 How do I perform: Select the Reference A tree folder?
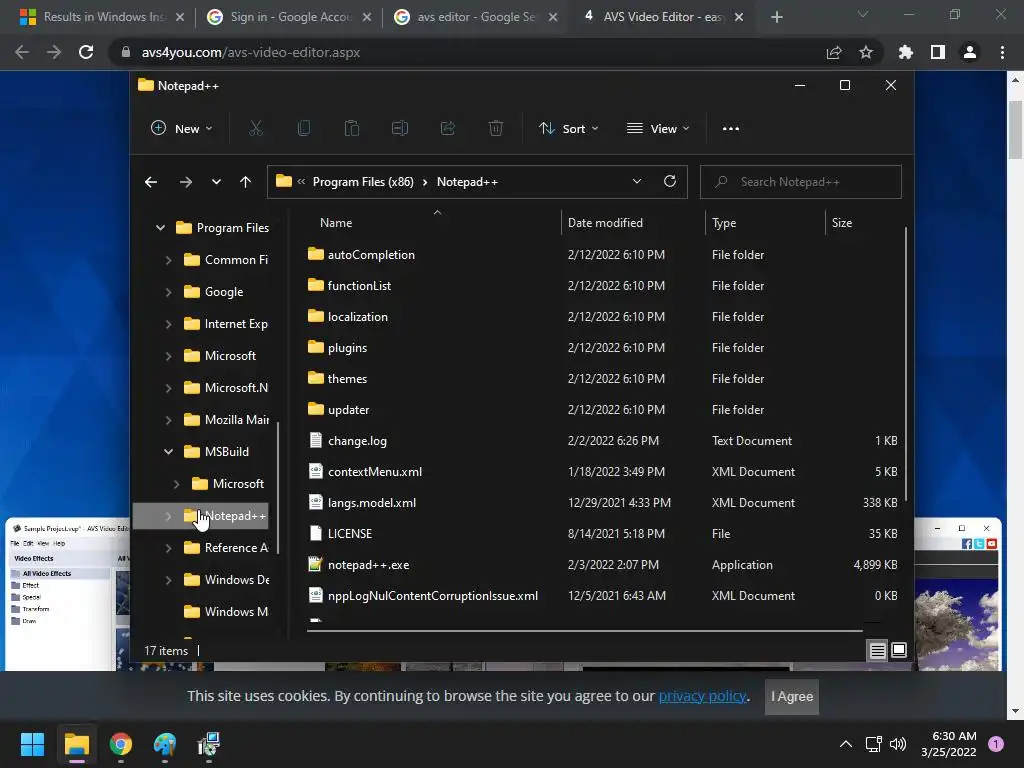(x=225, y=548)
